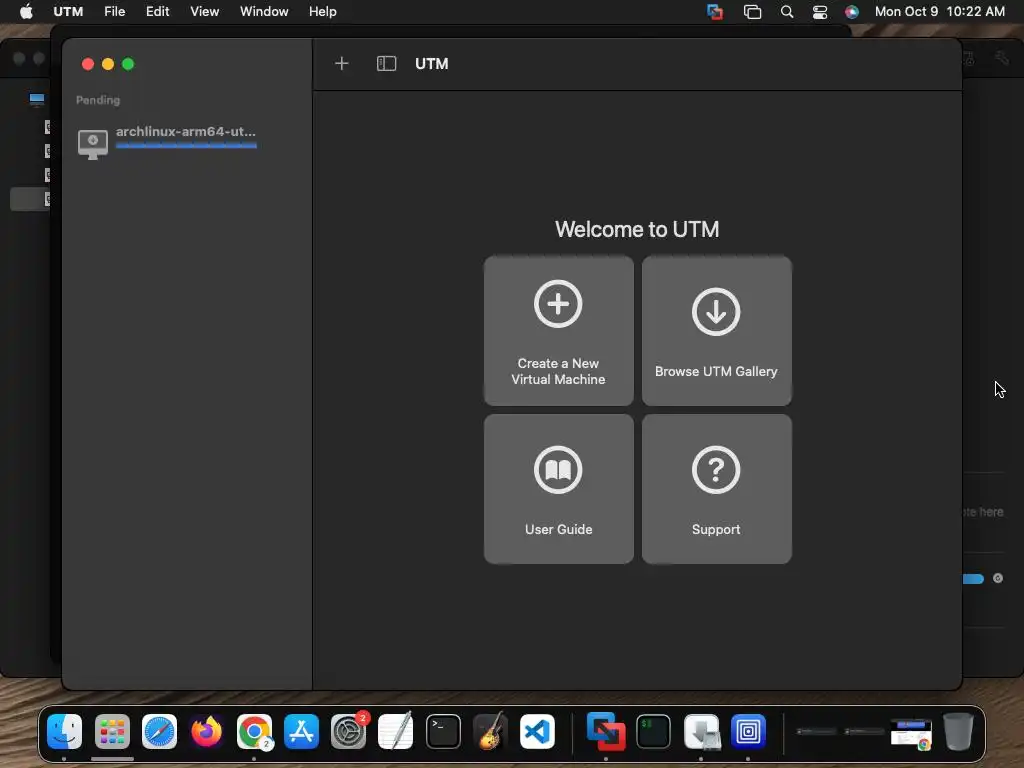1024x768 pixels.
Task: Open Terminal from the Dock
Action: click(443, 731)
